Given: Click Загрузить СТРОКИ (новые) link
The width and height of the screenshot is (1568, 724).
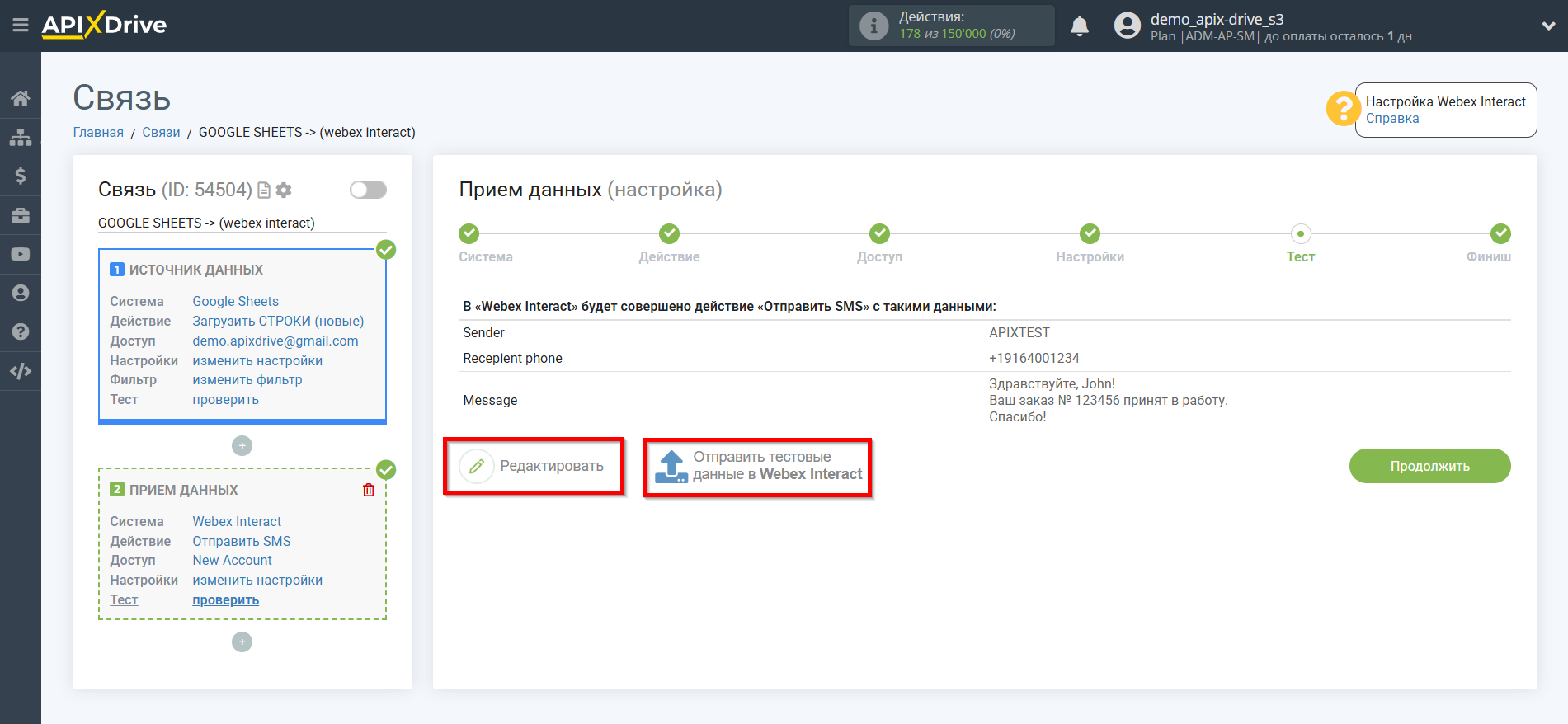Looking at the screenshot, I should pyautogui.click(x=278, y=322).
